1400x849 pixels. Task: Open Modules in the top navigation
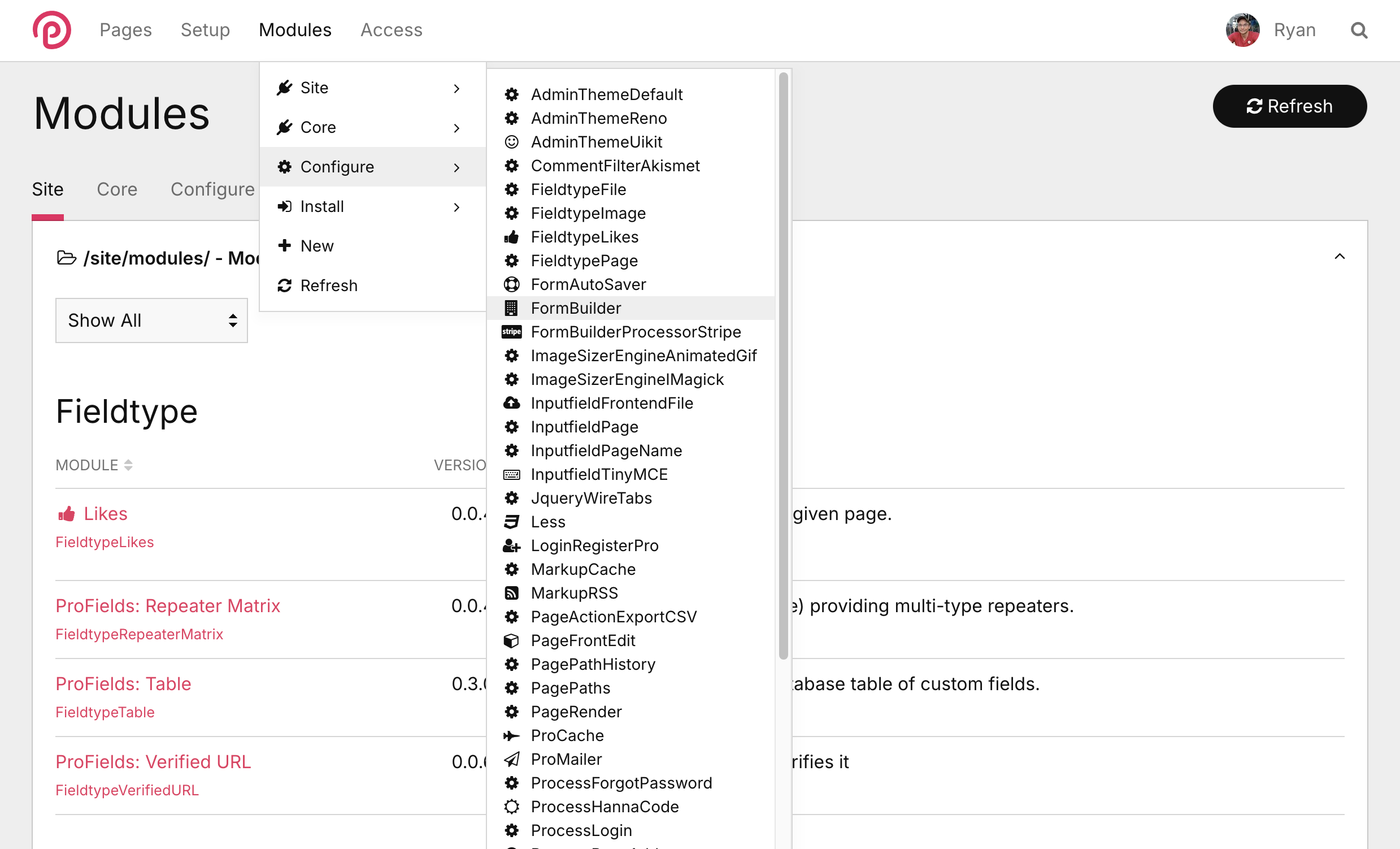(x=295, y=29)
